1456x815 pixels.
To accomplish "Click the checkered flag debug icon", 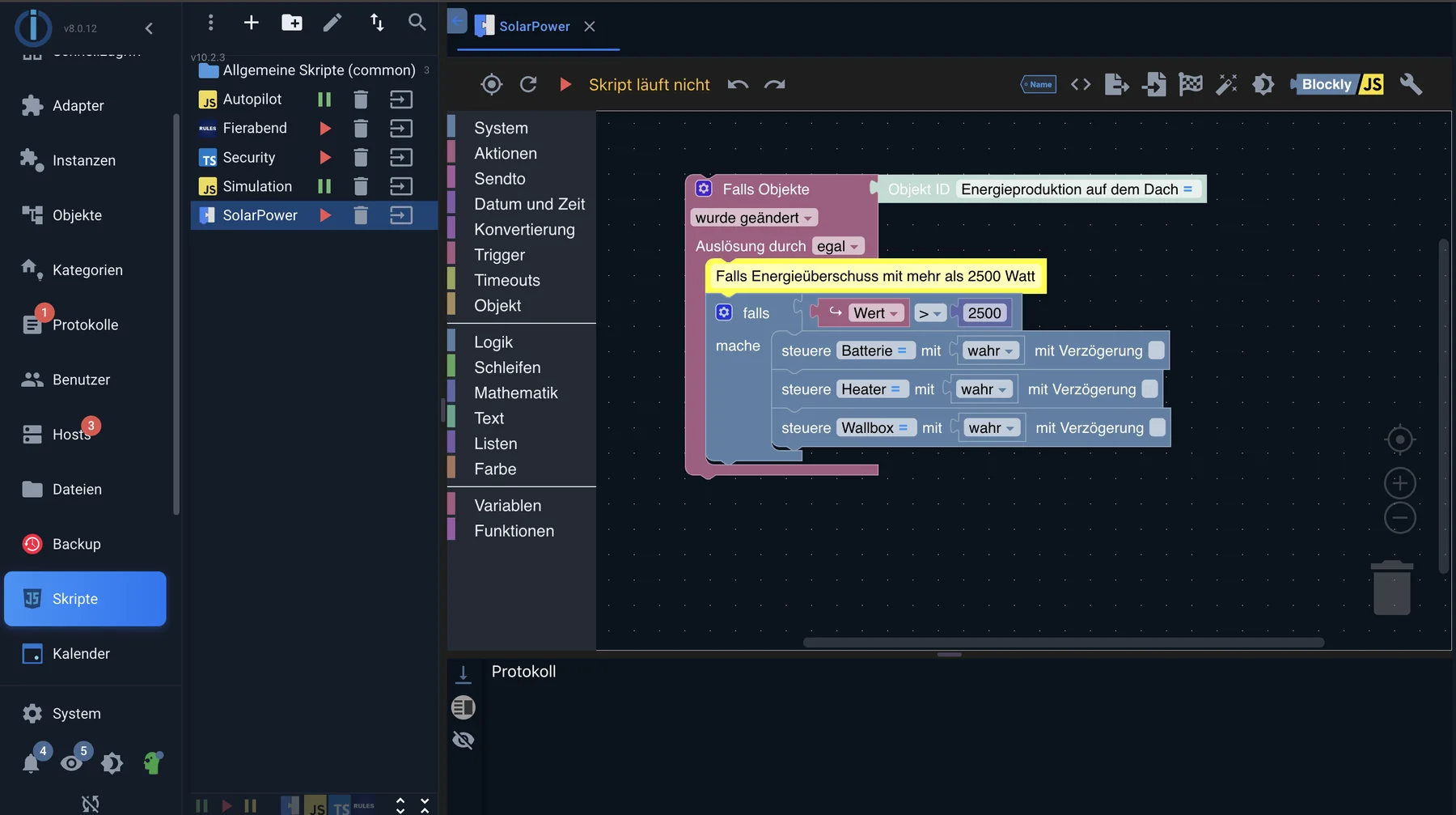I will click(x=1191, y=84).
